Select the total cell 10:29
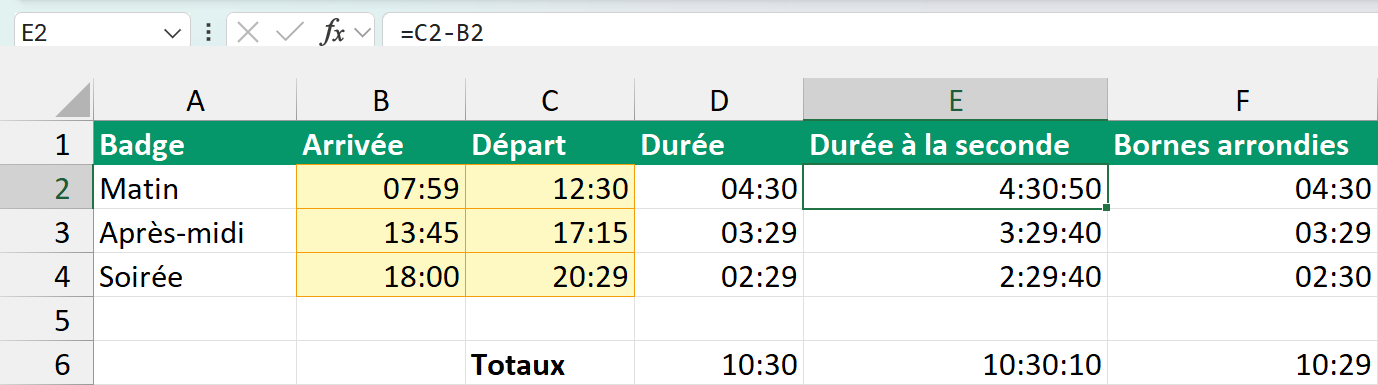The height and width of the screenshot is (385, 1378). [x=1243, y=363]
